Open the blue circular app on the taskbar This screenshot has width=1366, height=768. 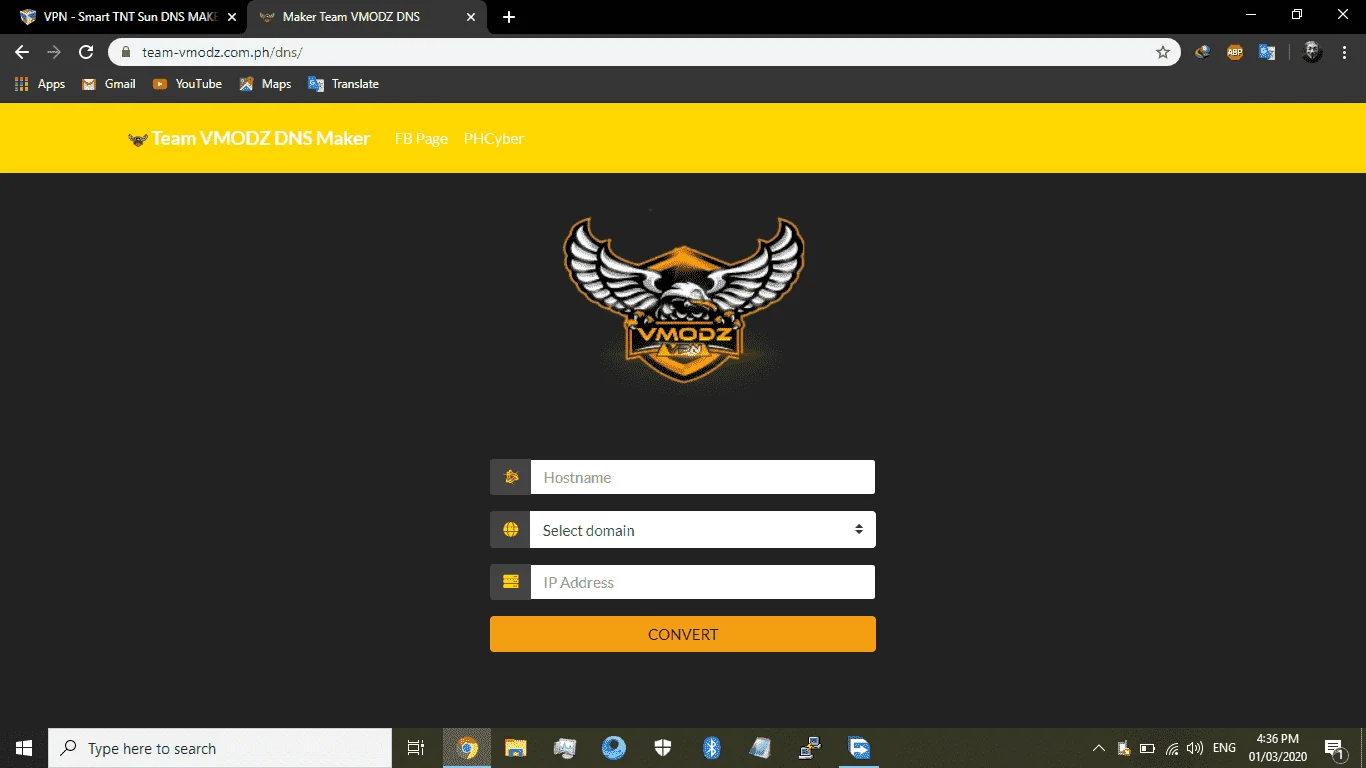click(613, 748)
